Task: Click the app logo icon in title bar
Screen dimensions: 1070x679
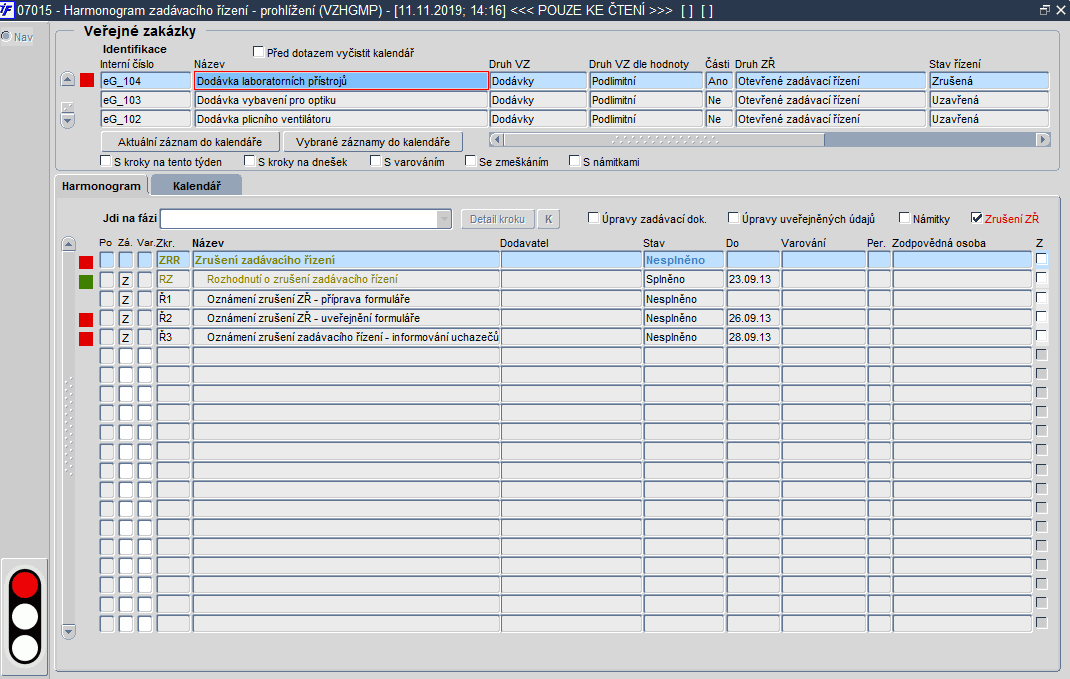Action: (7, 10)
